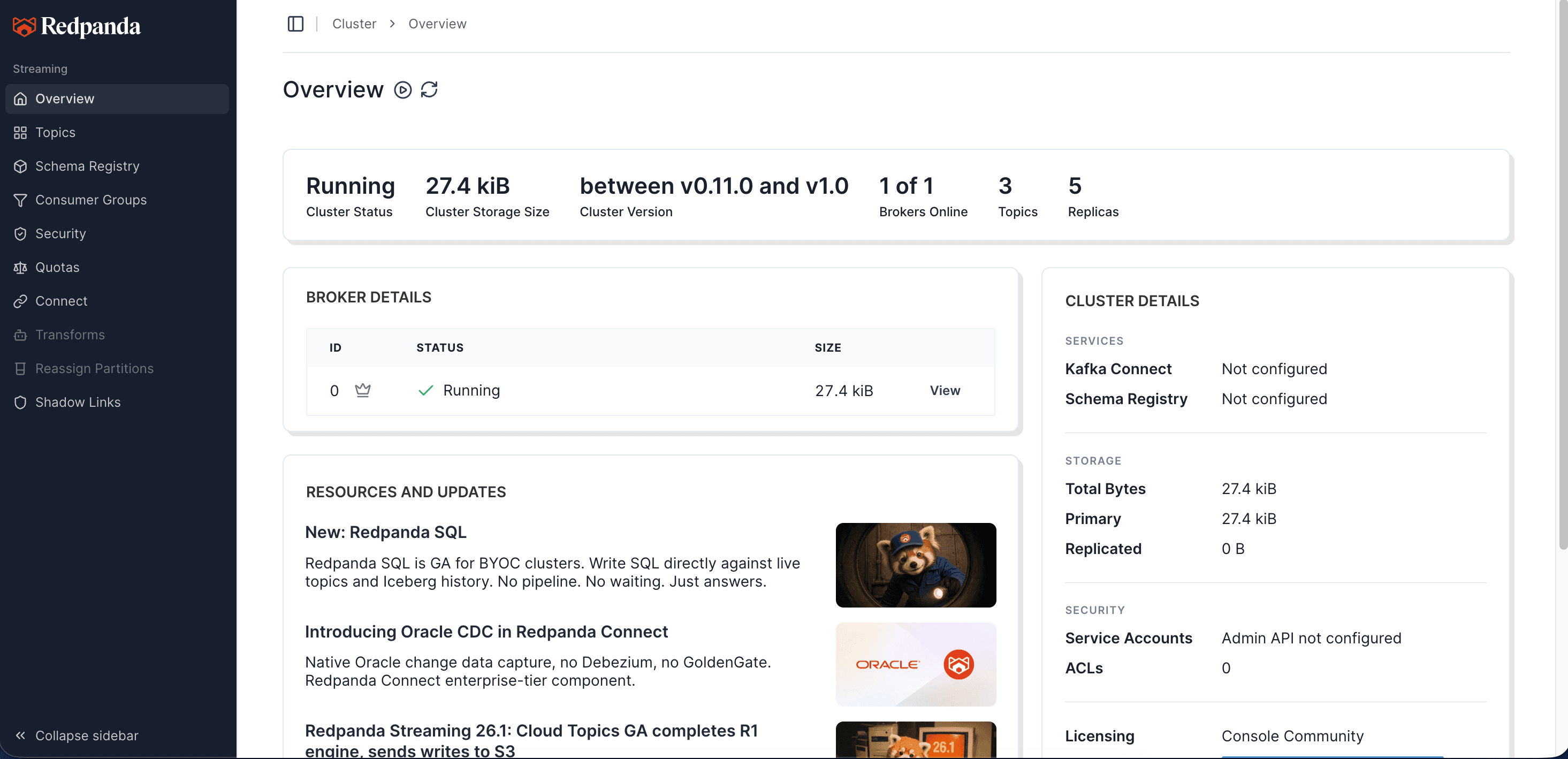Click the Schema Registry cube icon
The image size is (1568, 759).
pyautogui.click(x=21, y=166)
